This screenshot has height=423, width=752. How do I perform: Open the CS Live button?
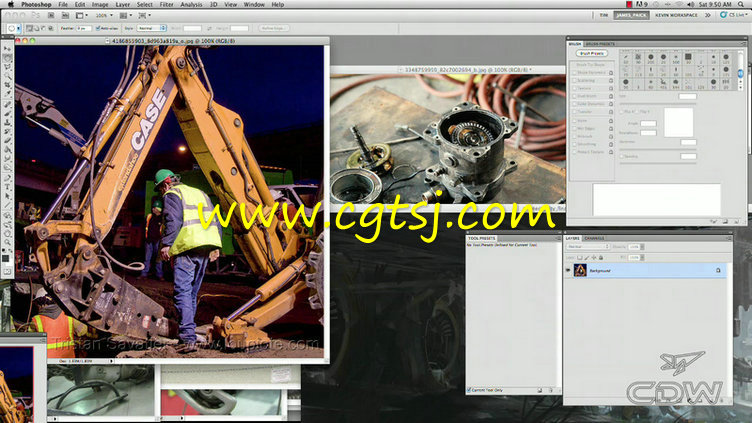pos(734,15)
